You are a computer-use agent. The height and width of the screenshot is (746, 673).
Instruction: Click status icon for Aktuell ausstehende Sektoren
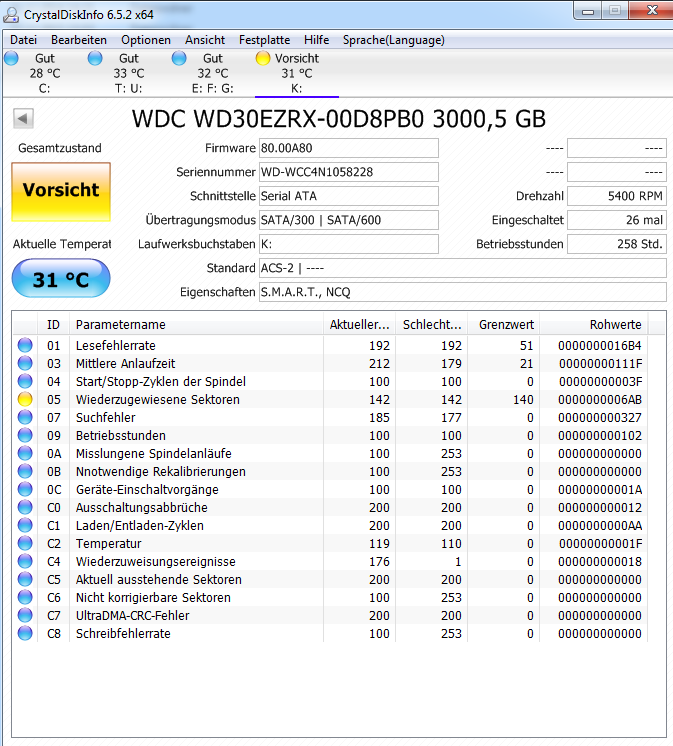[25, 579]
